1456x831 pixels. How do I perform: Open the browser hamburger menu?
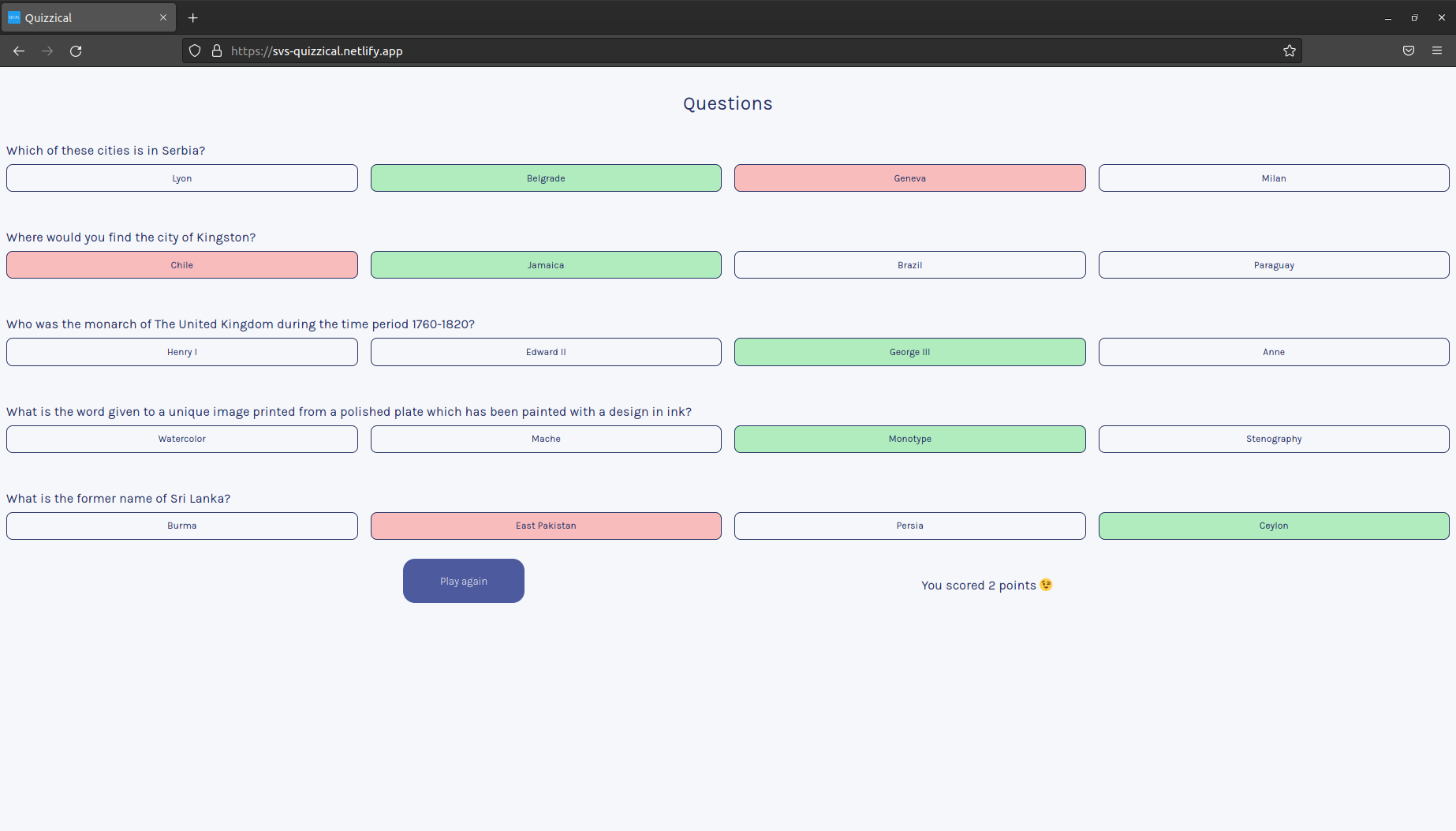pos(1437,51)
